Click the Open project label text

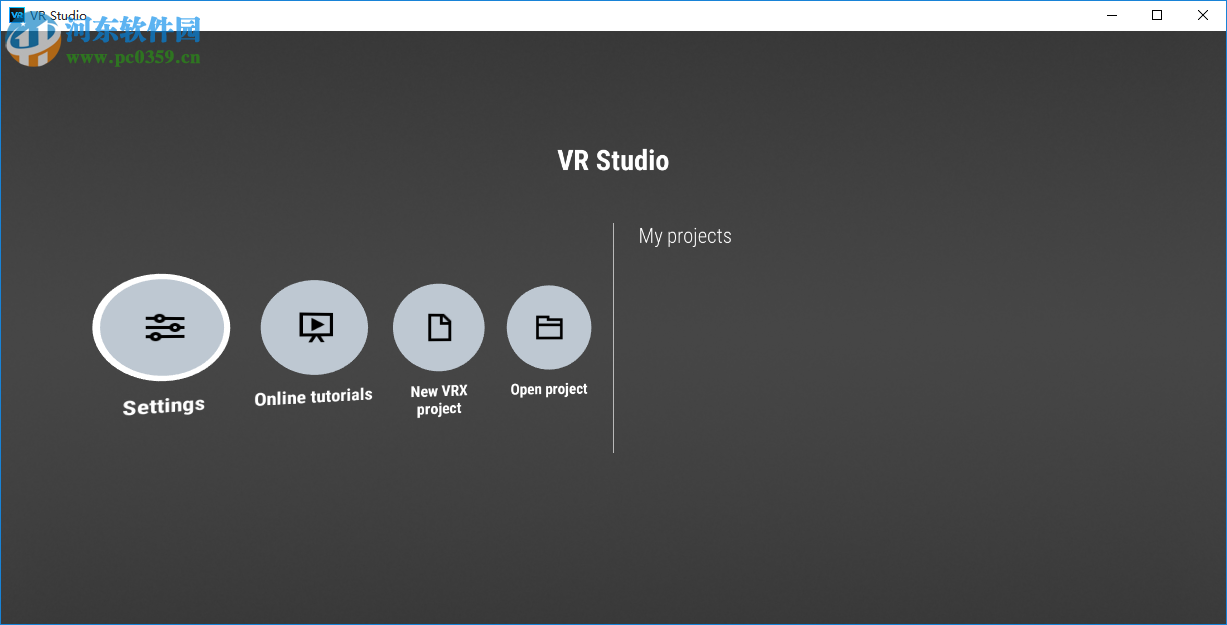point(549,389)
